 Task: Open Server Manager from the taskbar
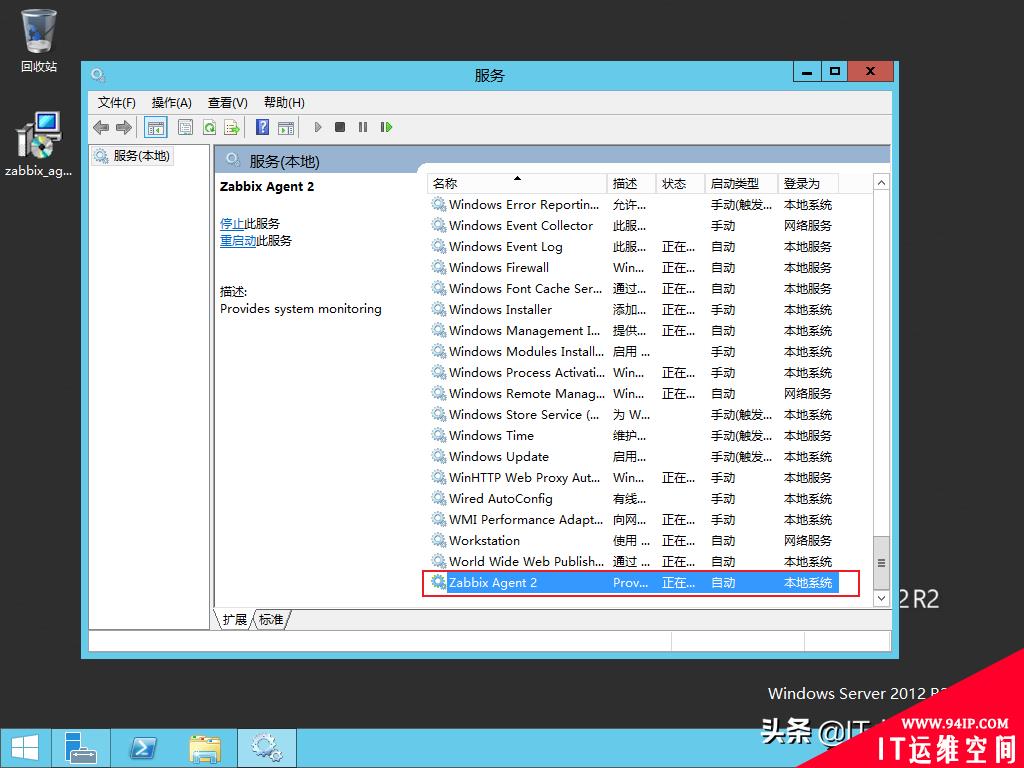click(81, 748)
